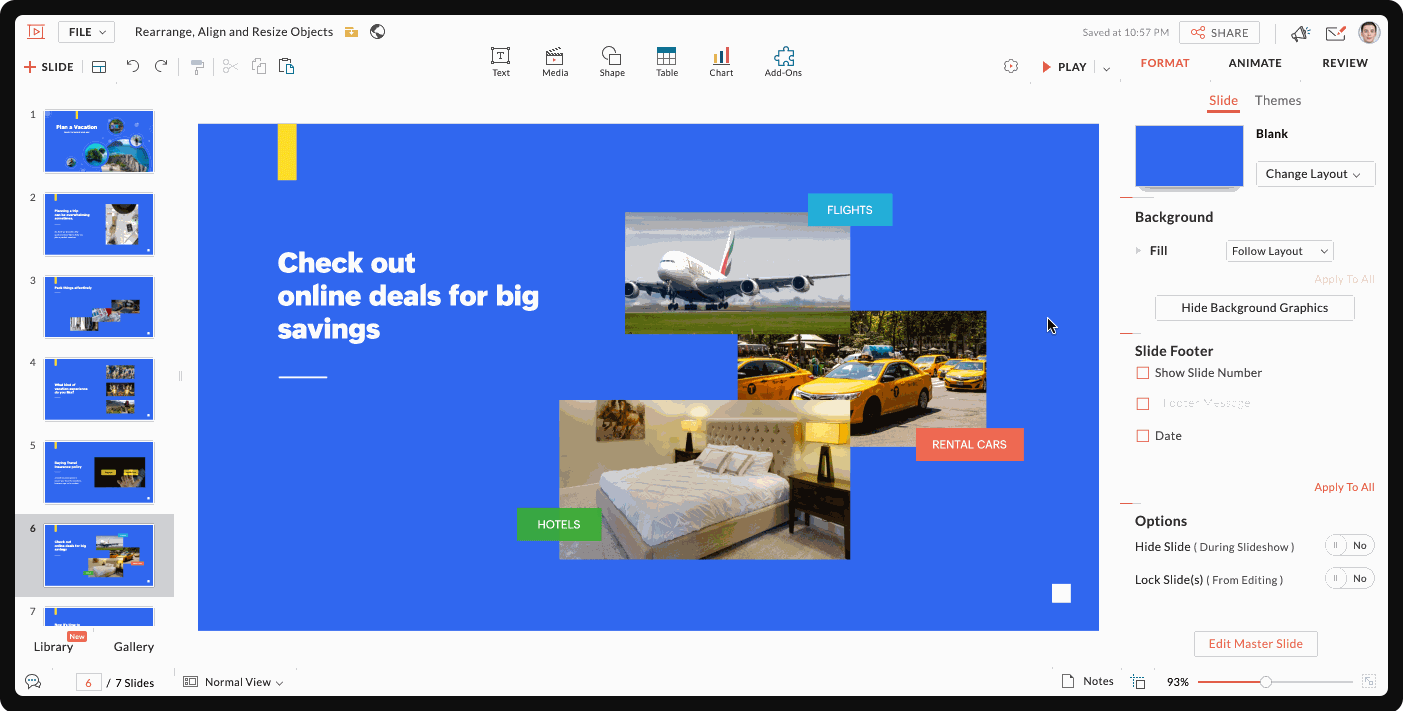The height and width of the screenshot is (711, 1403).
Task: Click the slide number input field
Action: click(x=88, y=682)
